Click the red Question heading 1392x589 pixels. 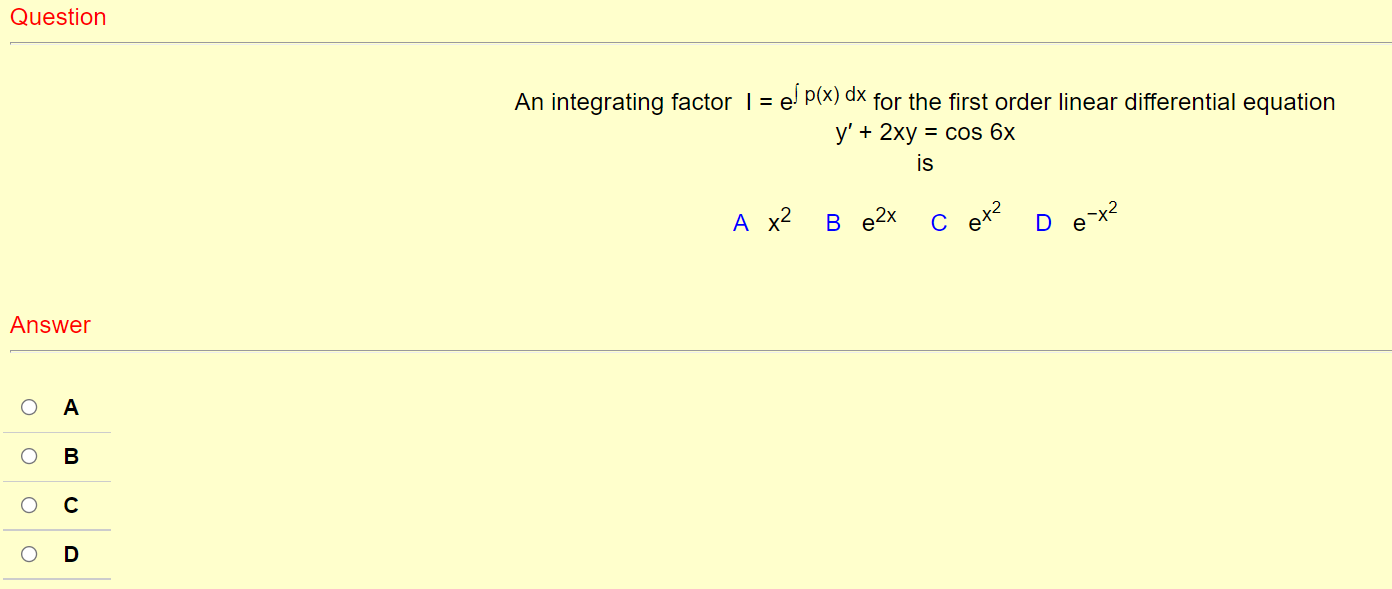58,17
